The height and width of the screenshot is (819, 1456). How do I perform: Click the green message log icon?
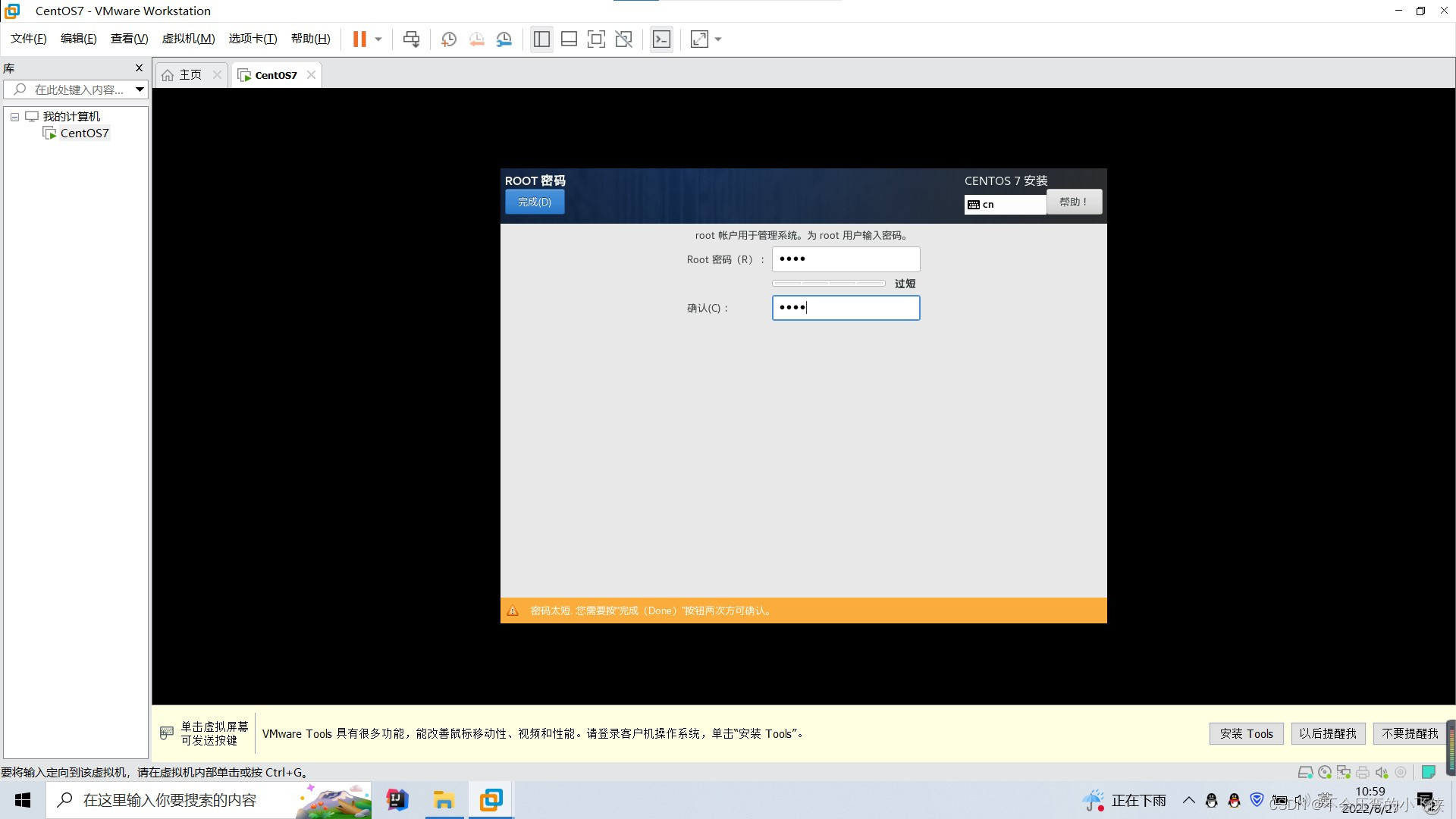[1429, 772]
